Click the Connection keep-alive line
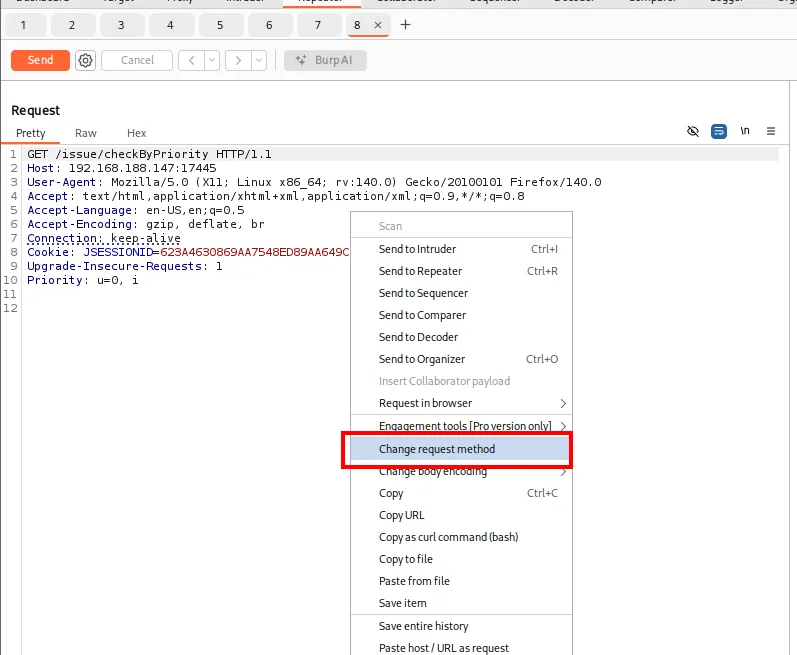797x655 pixels. click(104, 238)
